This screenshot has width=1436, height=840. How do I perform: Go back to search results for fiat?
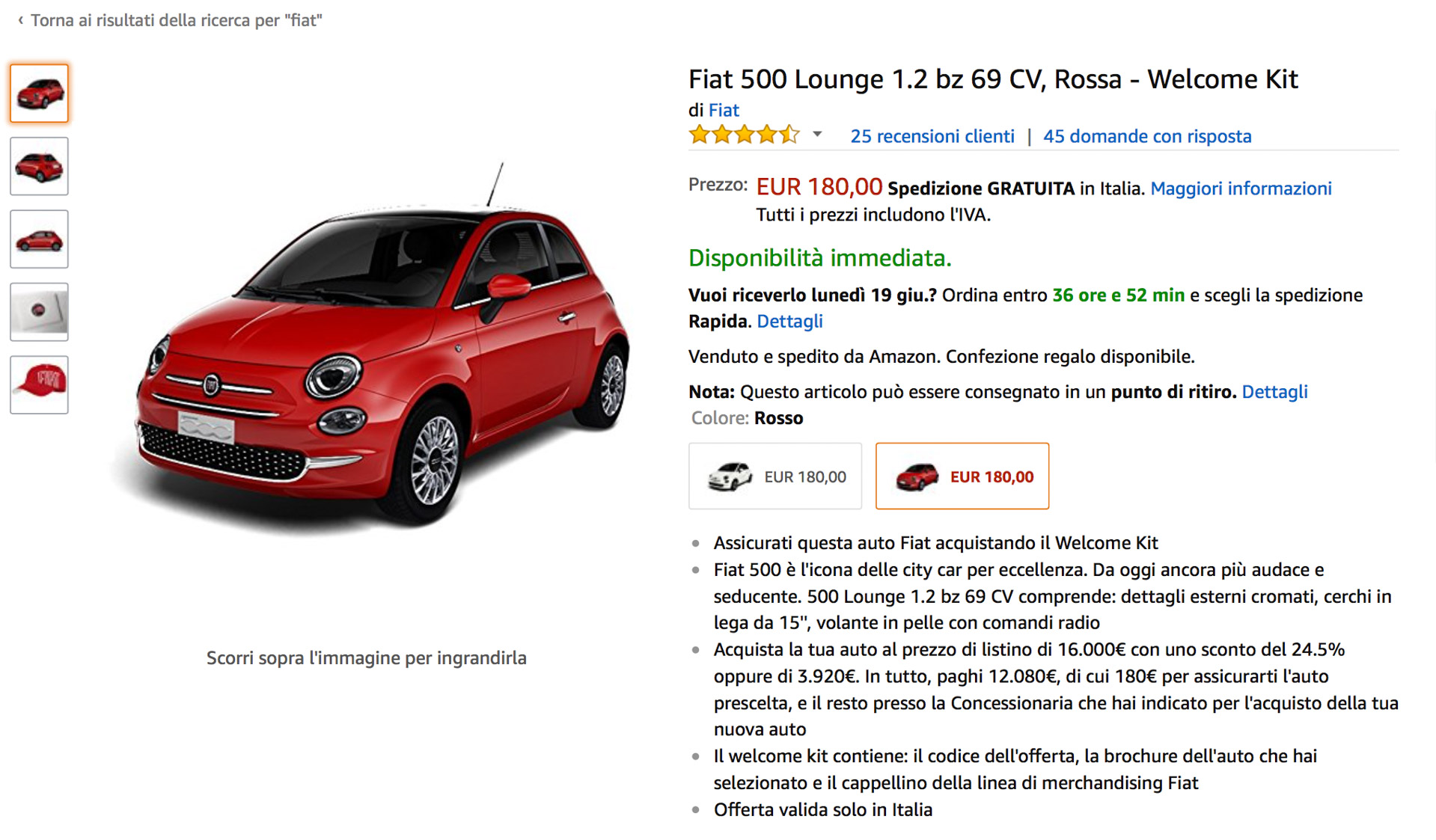pyautogui.click(x=177, y=20)
